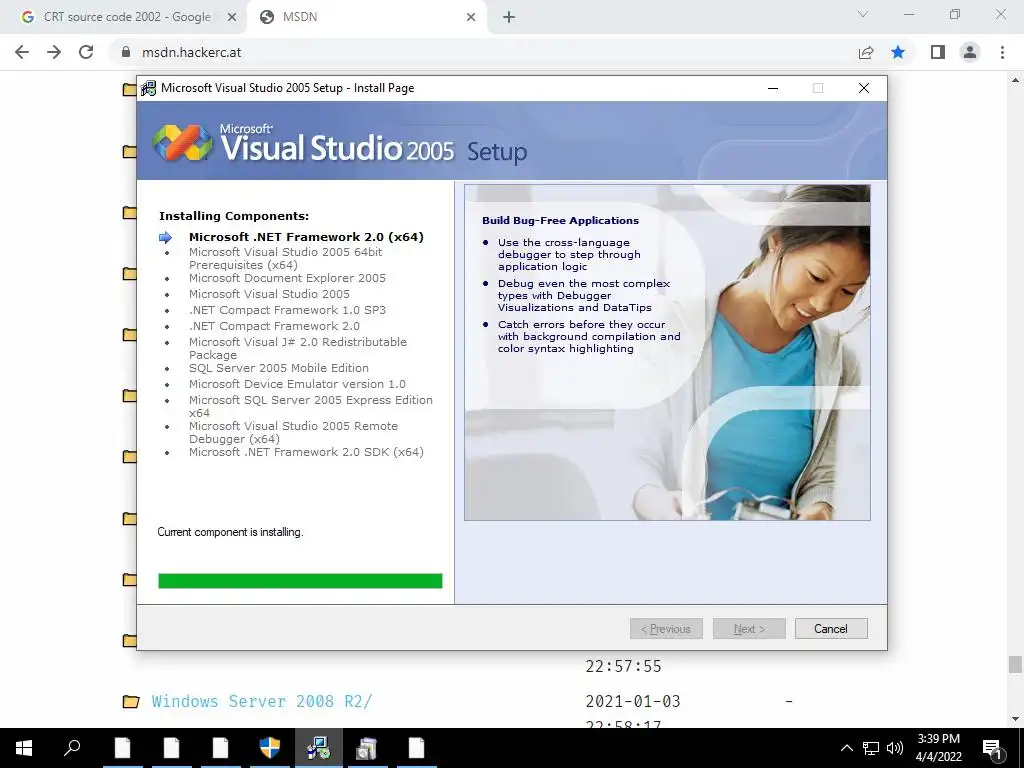
Task: Open the Windows Server 2008 R2/ folder link
Action: pos(262,701)
